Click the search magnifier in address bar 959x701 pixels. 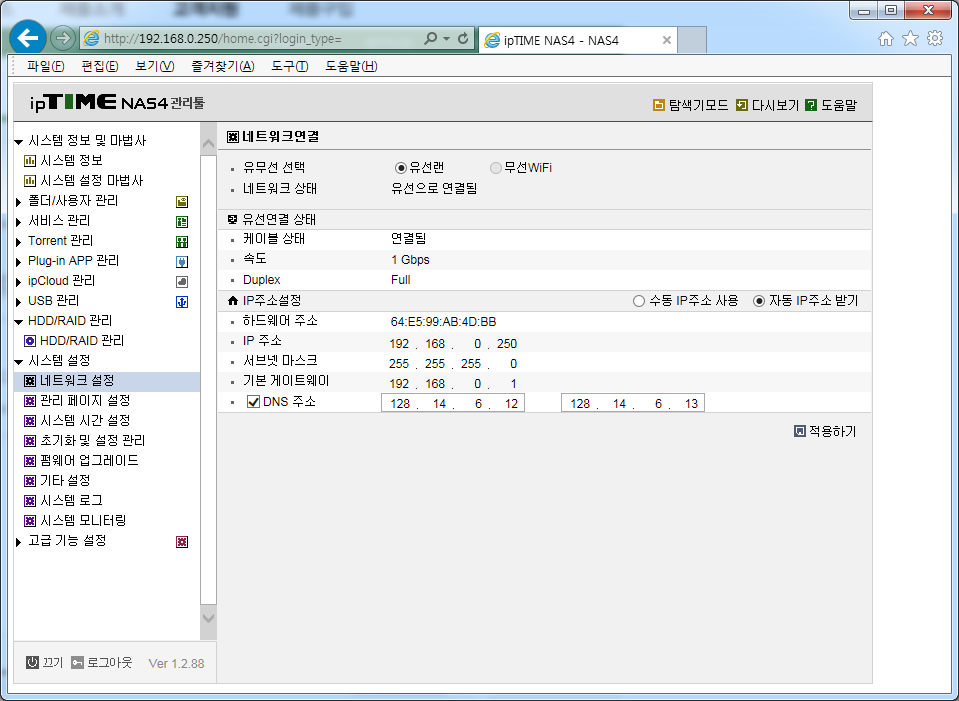click(x=431, y=39)
